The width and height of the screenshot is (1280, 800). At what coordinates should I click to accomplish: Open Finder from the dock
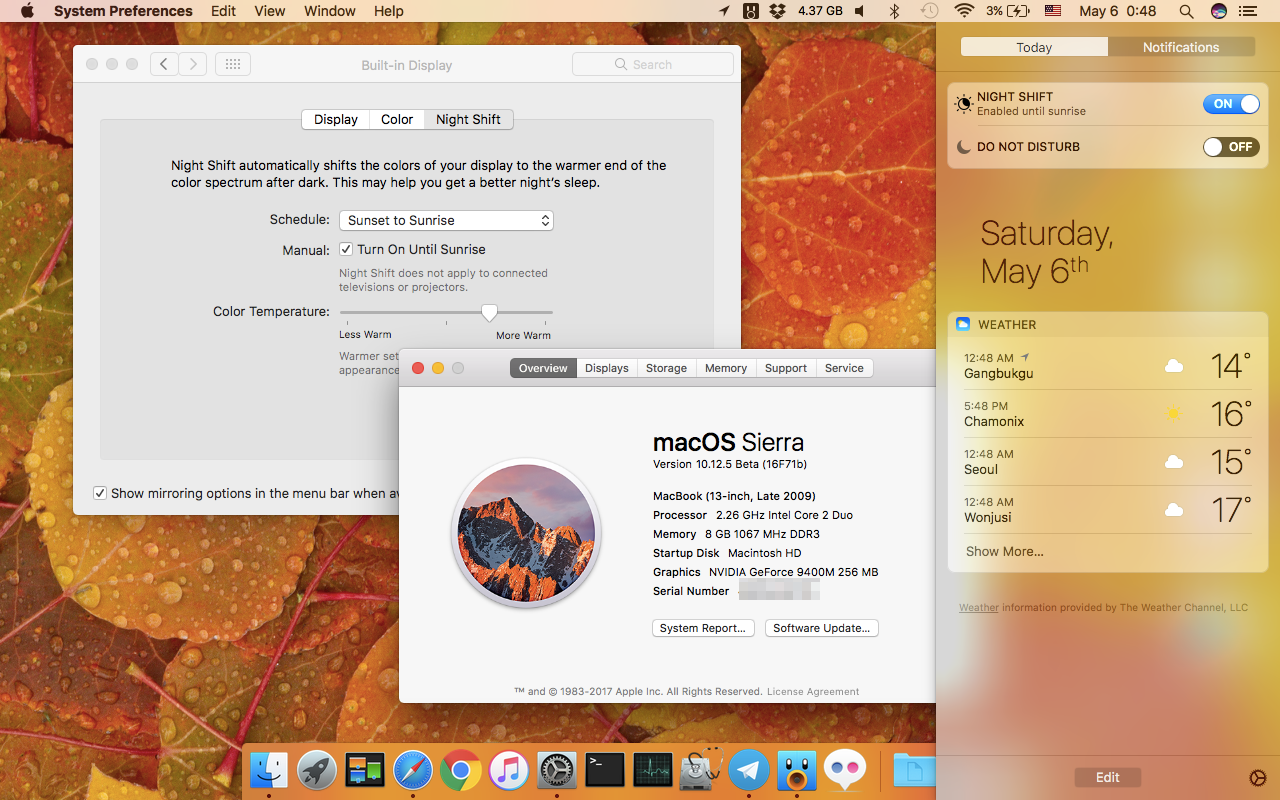coord(268,770)
